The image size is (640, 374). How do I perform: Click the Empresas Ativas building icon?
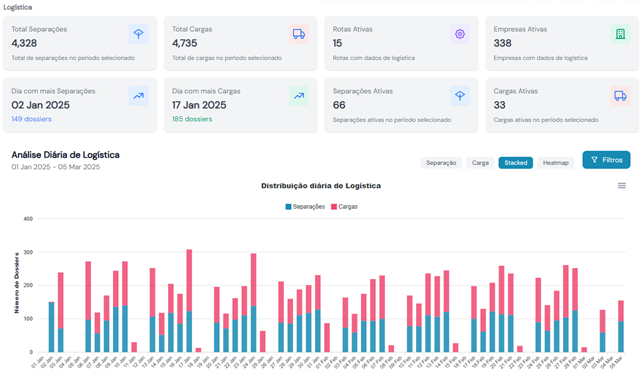(x=620, y=34)
